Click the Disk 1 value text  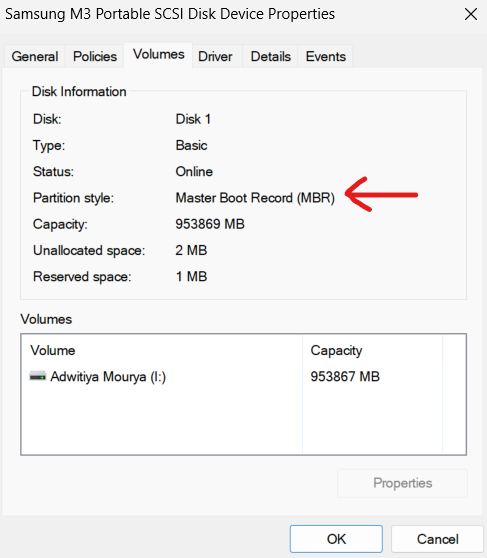193,119
